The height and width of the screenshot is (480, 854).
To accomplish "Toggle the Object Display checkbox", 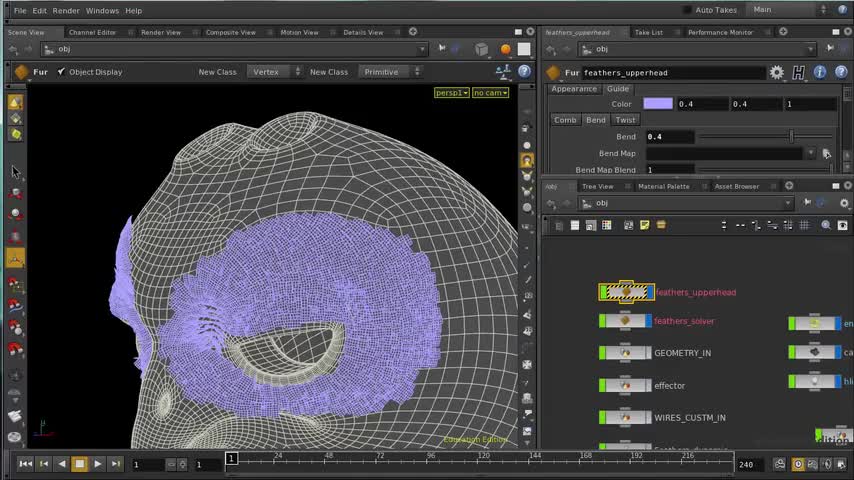I will [x=61, y=72].
